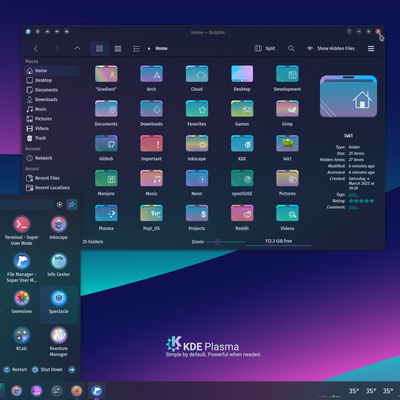Click the Restart button
The height and width of the screenshot is (400, 400).
[x=15, y=370]
